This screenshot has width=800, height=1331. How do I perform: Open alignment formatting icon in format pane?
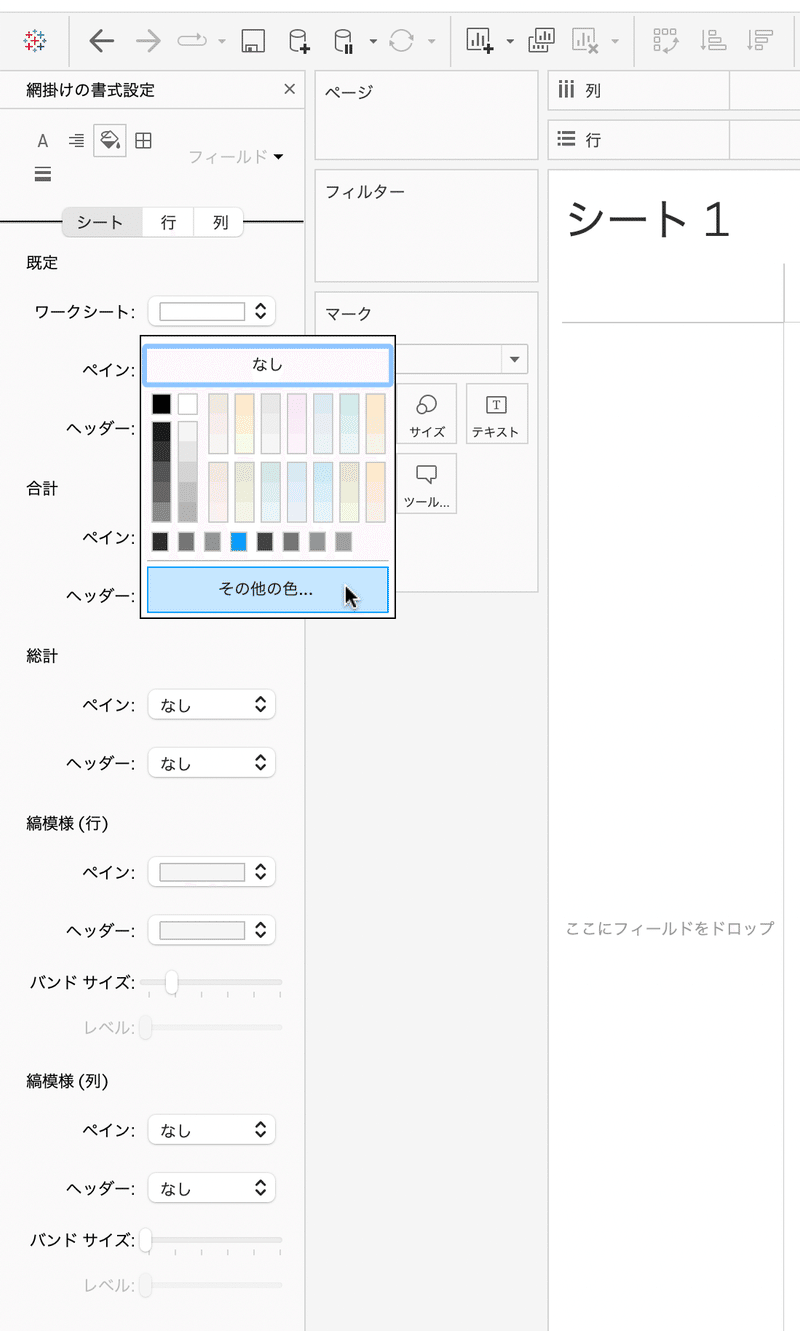[x=76, y=141]
